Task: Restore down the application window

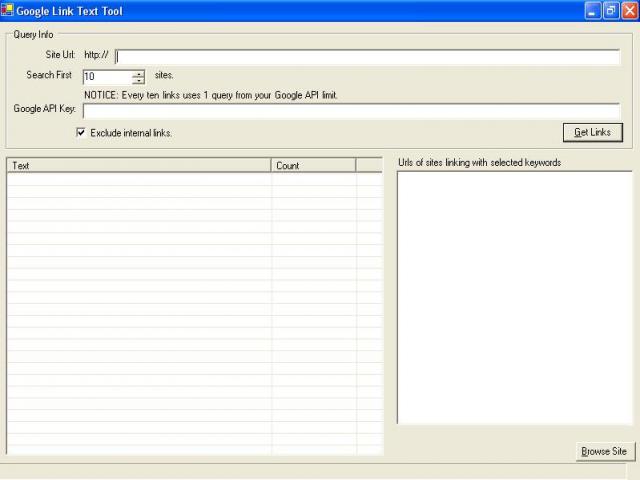Action: 611,11
